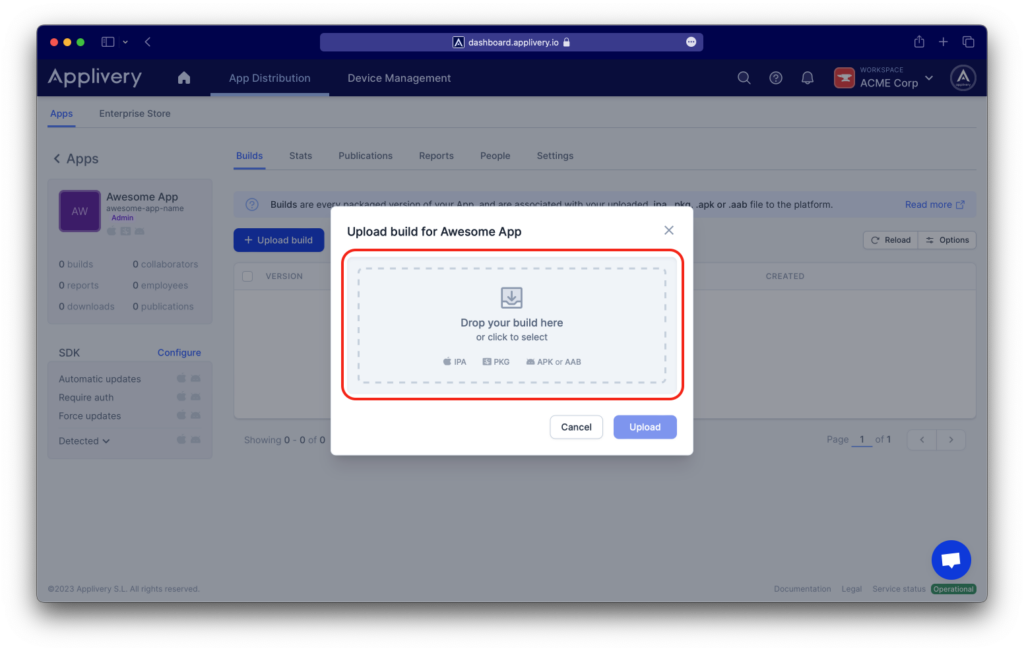Click the drop your build here area
This screenshot has height=651, width=1024.
tap(512, 325)
